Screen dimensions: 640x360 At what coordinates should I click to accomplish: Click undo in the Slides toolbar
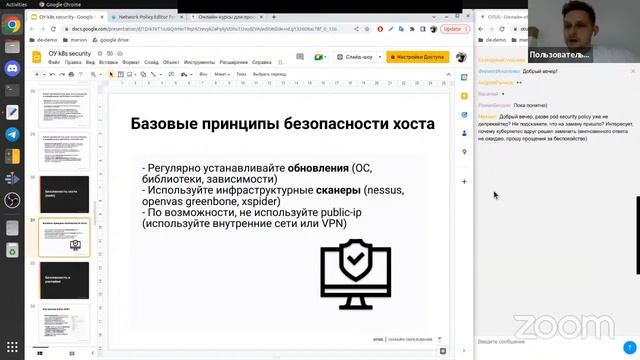(53, 74)
